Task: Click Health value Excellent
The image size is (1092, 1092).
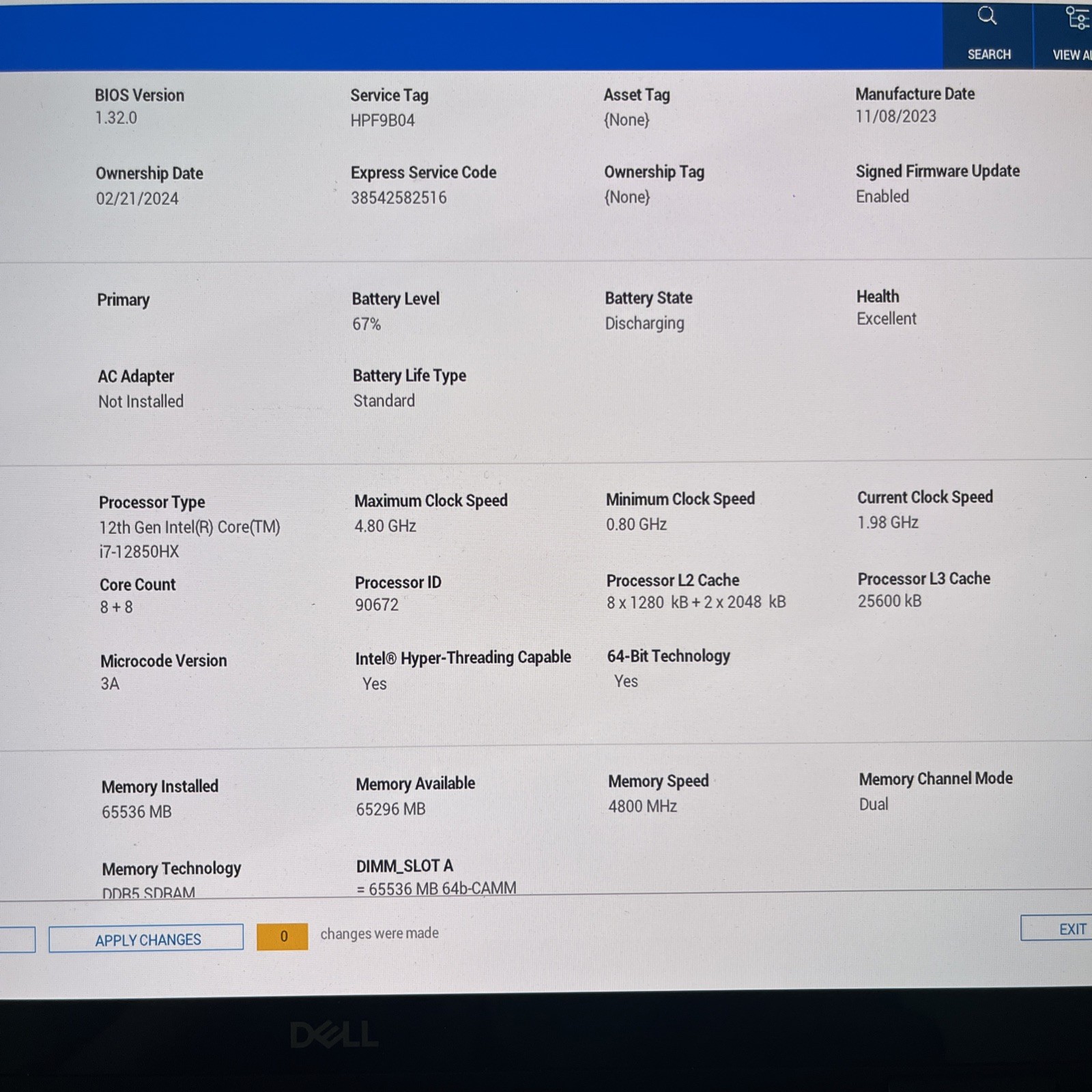Action: [887, 319]
